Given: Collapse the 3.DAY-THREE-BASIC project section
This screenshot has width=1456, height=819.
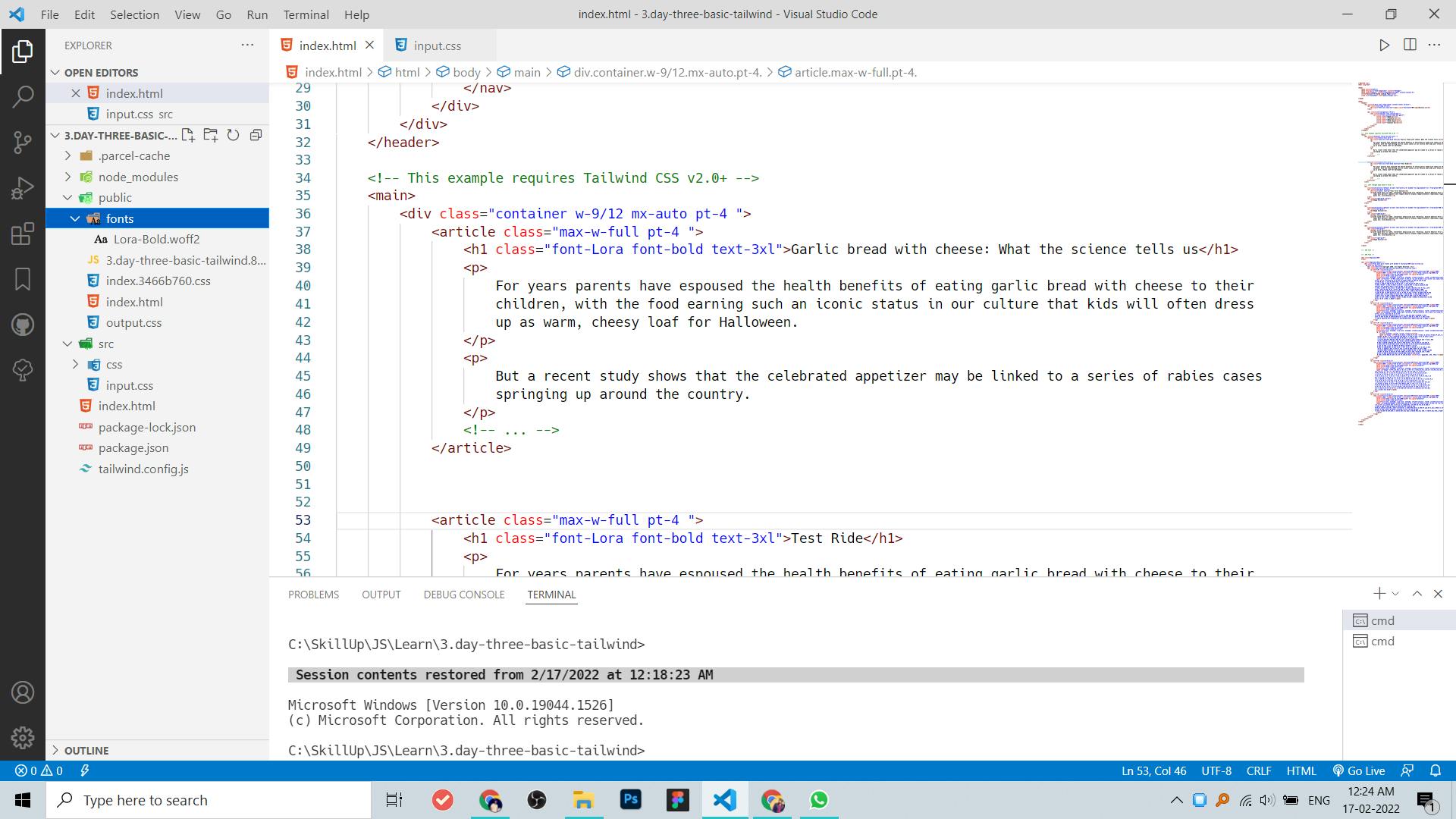Looking at the screenshot, I should (114, 135).
